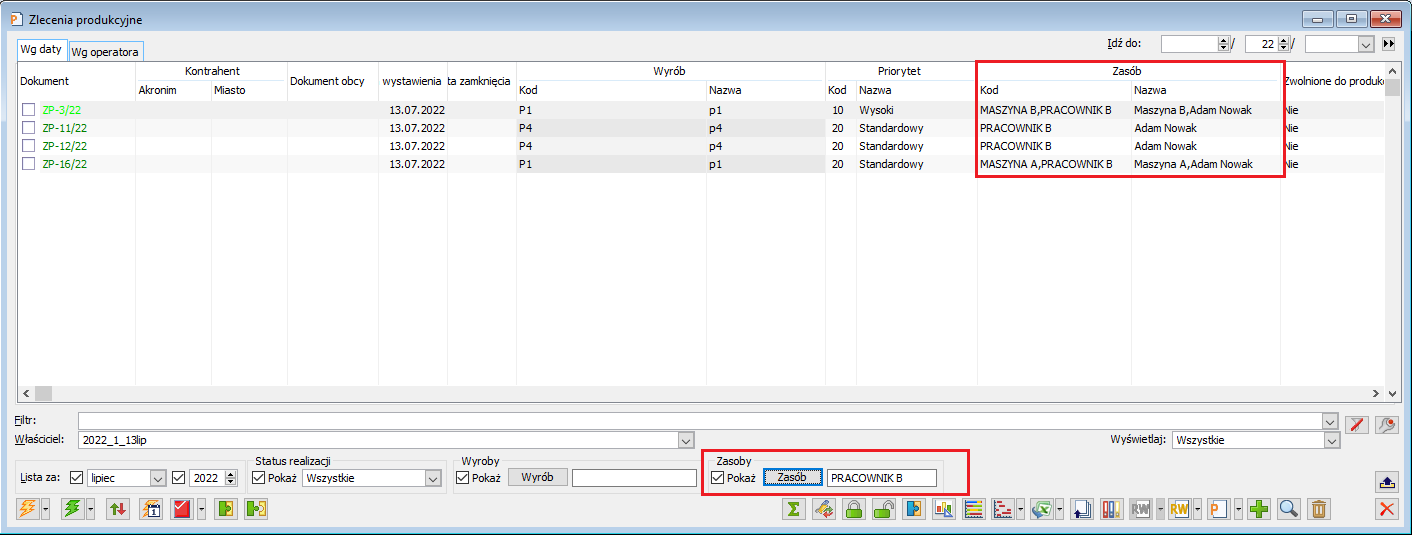The width and height of the screenshot is (1412, 535).
Task: Click the copy documents arrow icon
Action: 1081,509
